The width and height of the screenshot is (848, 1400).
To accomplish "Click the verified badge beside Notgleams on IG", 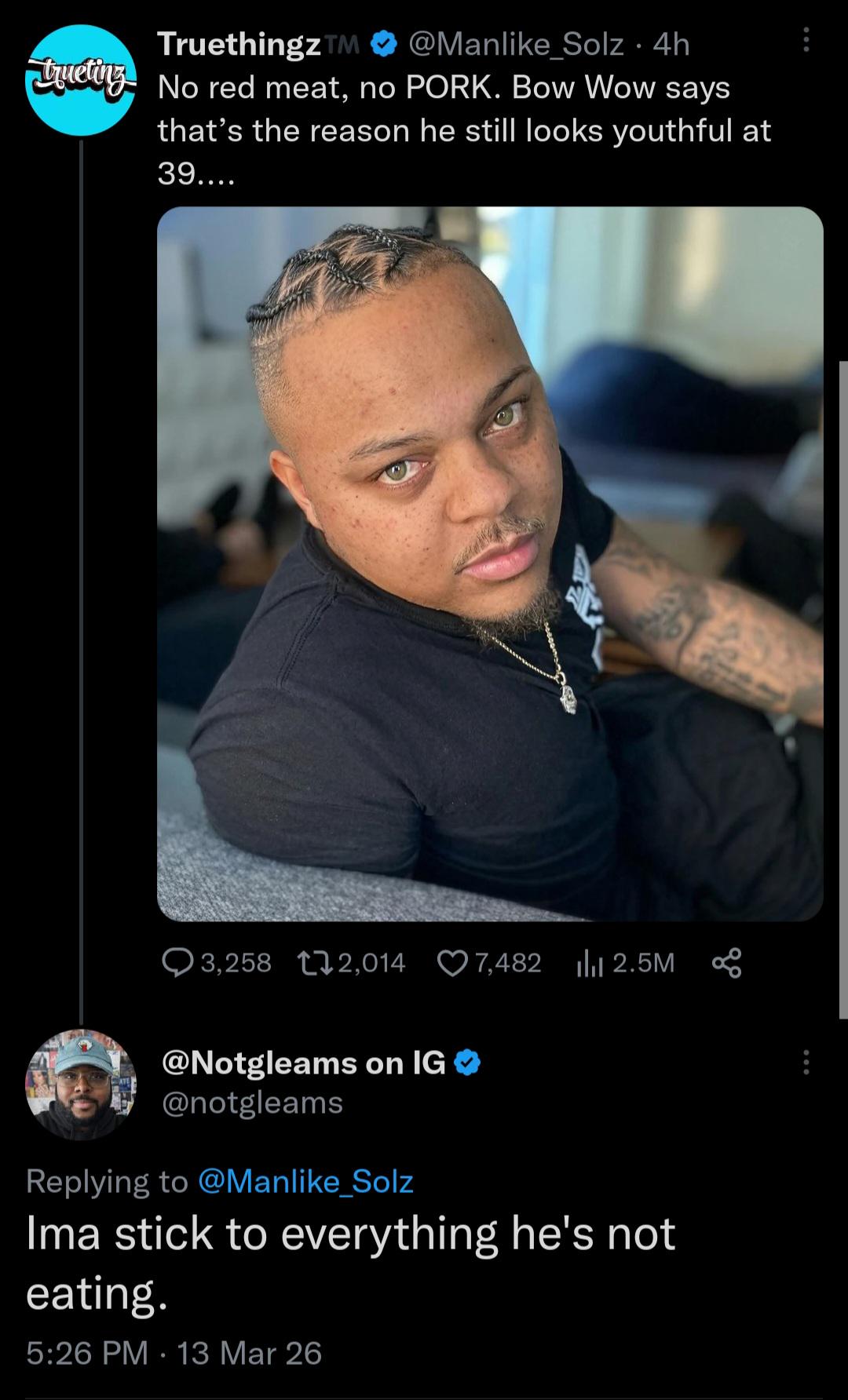I will coord(468,1063).
